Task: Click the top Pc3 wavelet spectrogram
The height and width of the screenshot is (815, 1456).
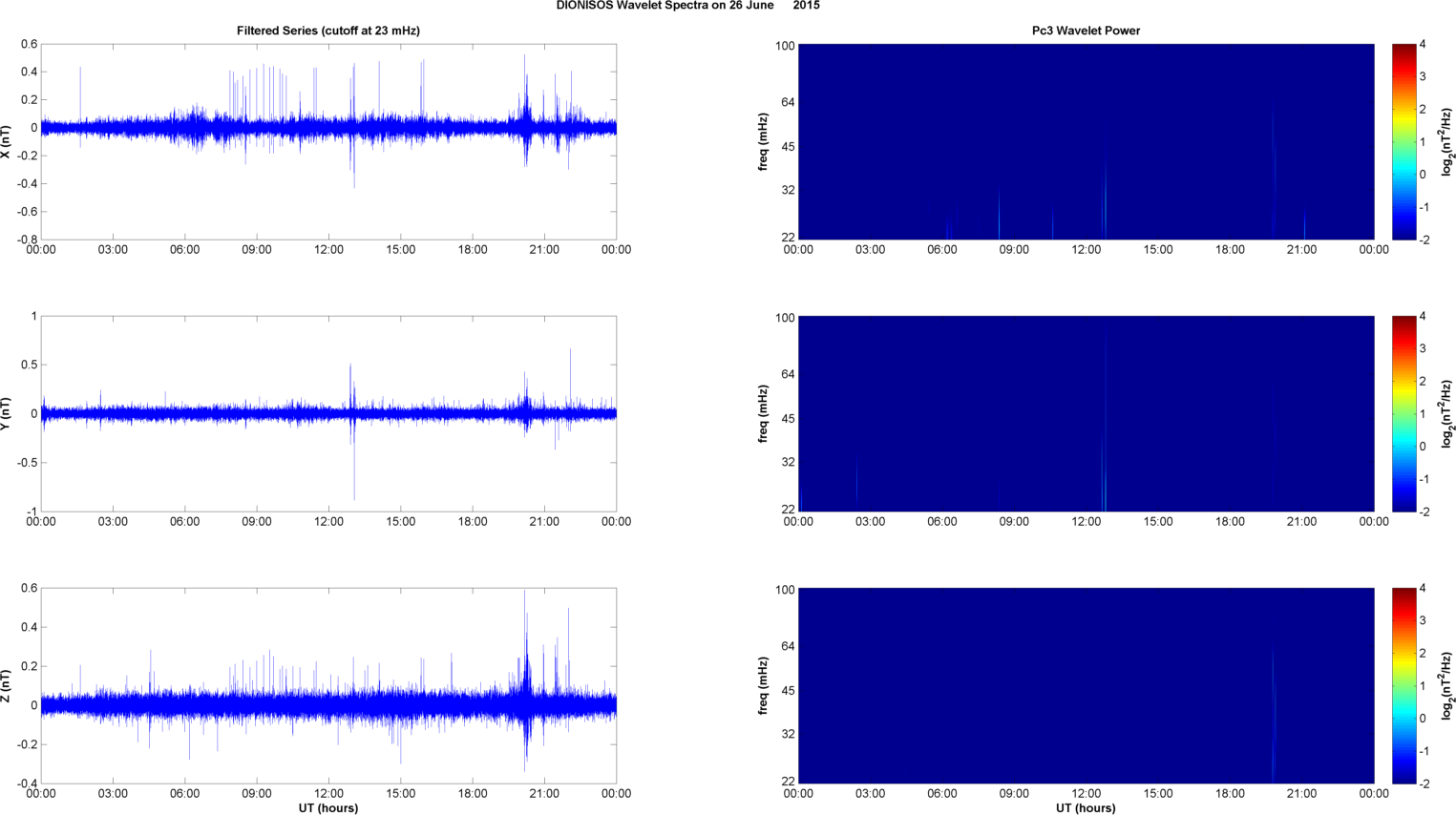Action: click(1086, 142)
